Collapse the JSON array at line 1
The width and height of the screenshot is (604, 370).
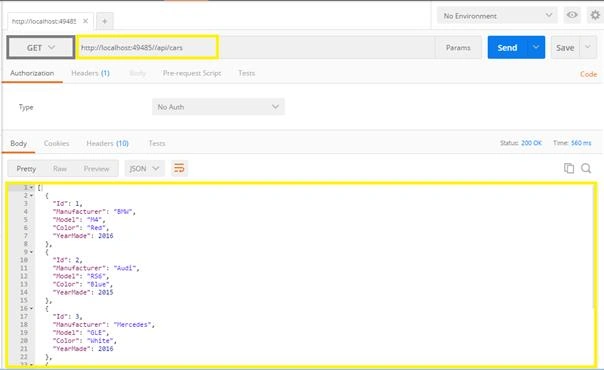point(32,188)
